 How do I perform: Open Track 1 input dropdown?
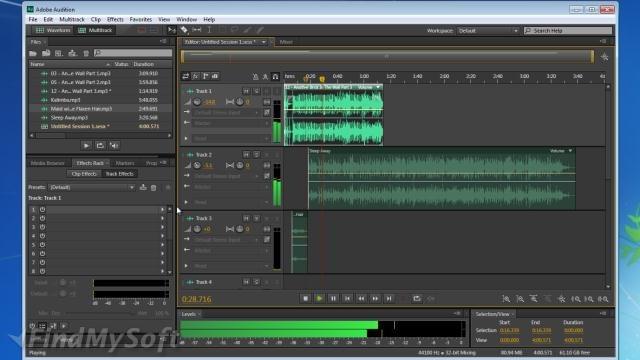point(227,112)
